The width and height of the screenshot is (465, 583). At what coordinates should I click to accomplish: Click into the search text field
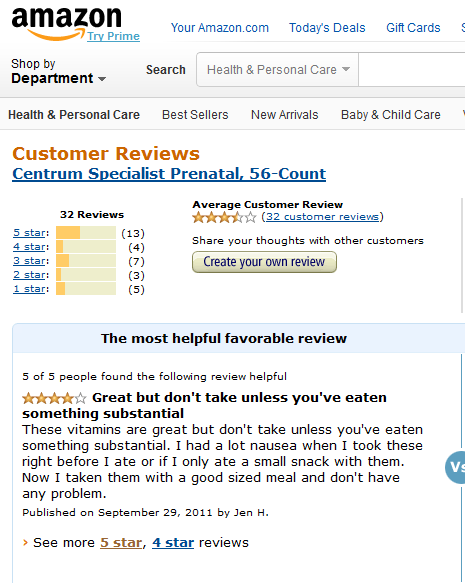412,70
